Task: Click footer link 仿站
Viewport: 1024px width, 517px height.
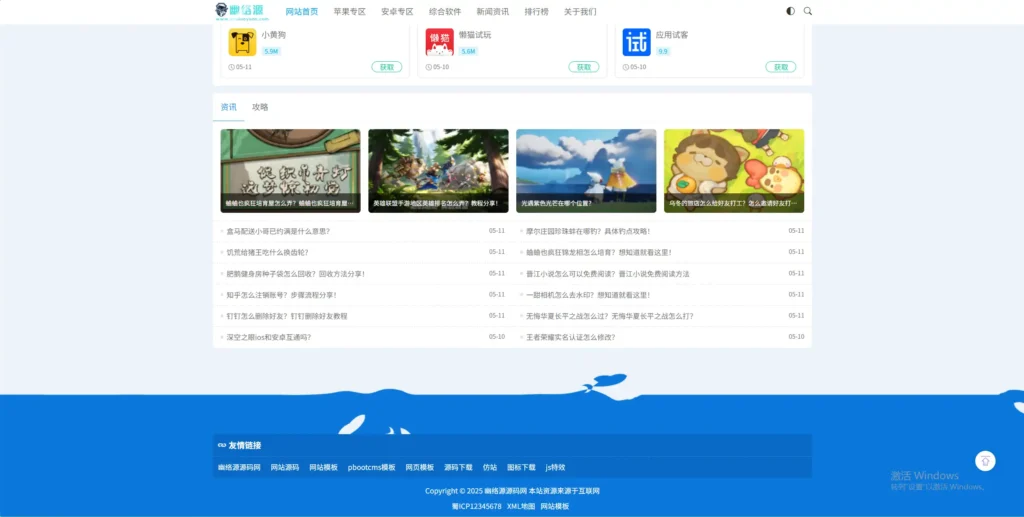Action: (490, 467)
